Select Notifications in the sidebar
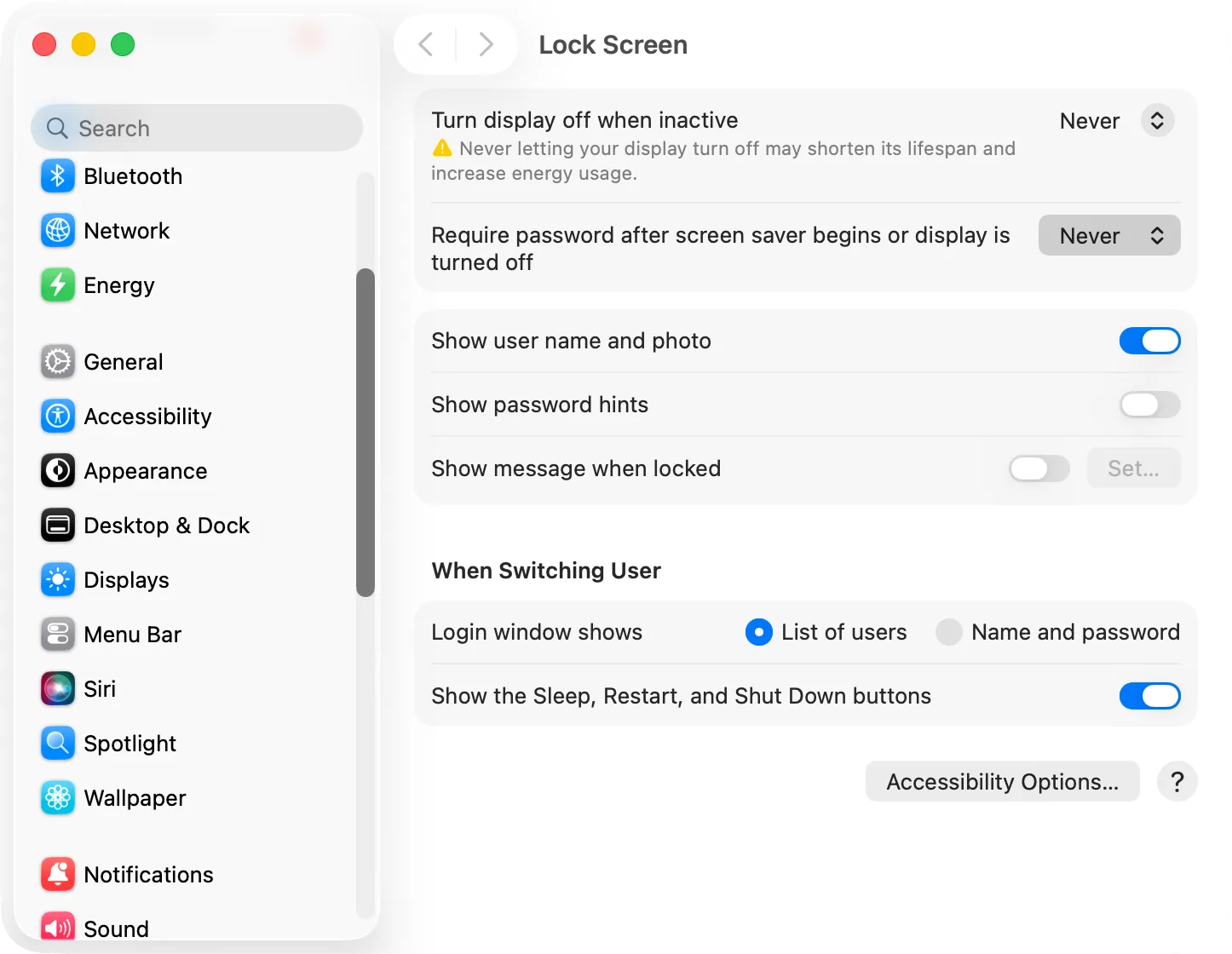 [198, 875]
